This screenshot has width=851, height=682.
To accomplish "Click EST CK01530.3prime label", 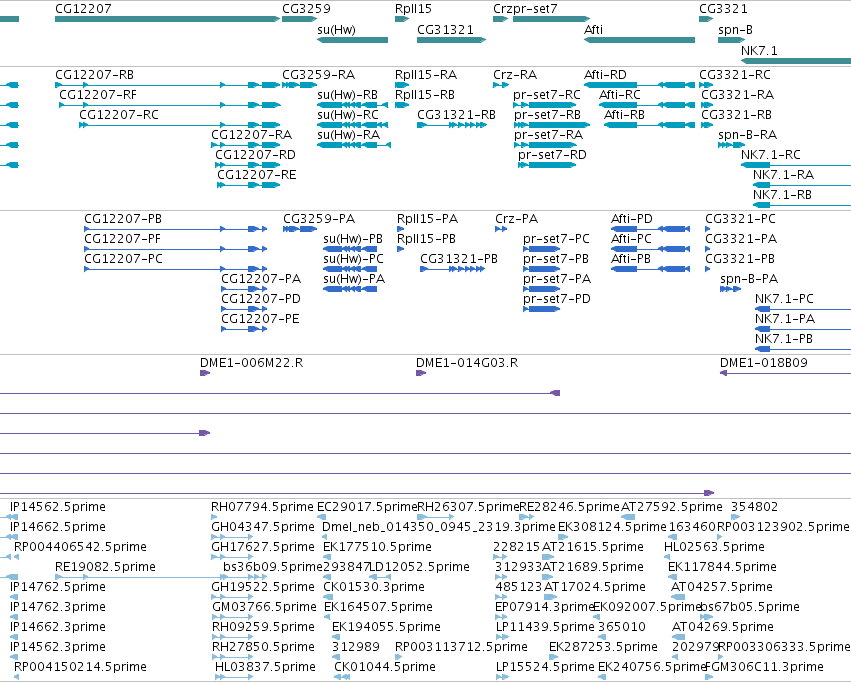I will (374, 587).
